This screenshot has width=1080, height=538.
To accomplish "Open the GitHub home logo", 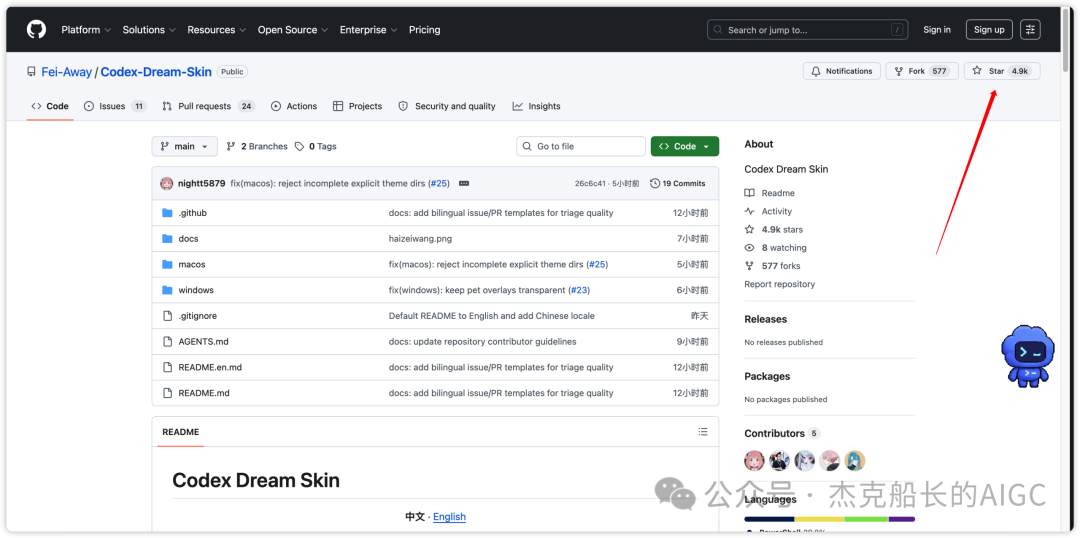I will pyautogui.click(x=36, y=30).
